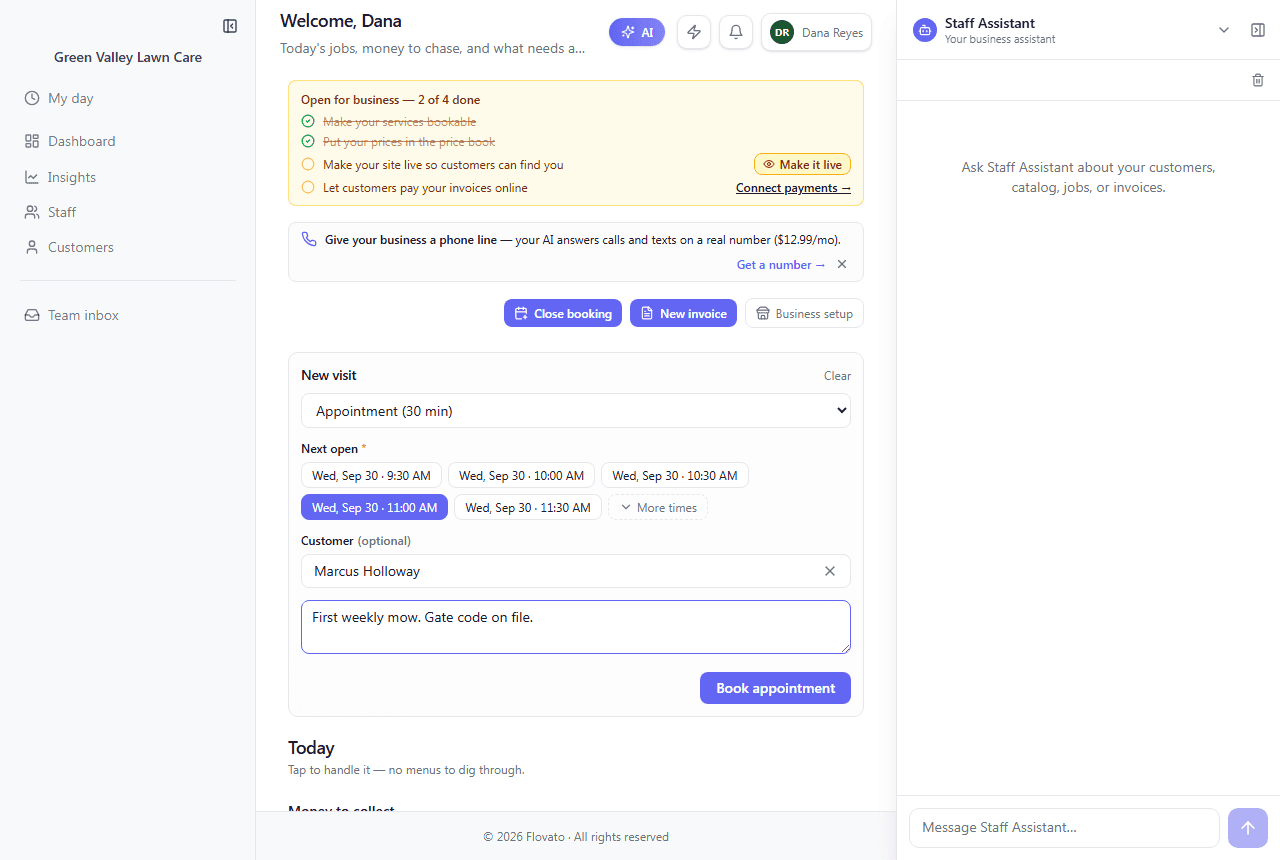Open the Appointment (30 min) dropdown
Image resolution: width=1280 pixels, height=860 pixels.
click(576, 411)
